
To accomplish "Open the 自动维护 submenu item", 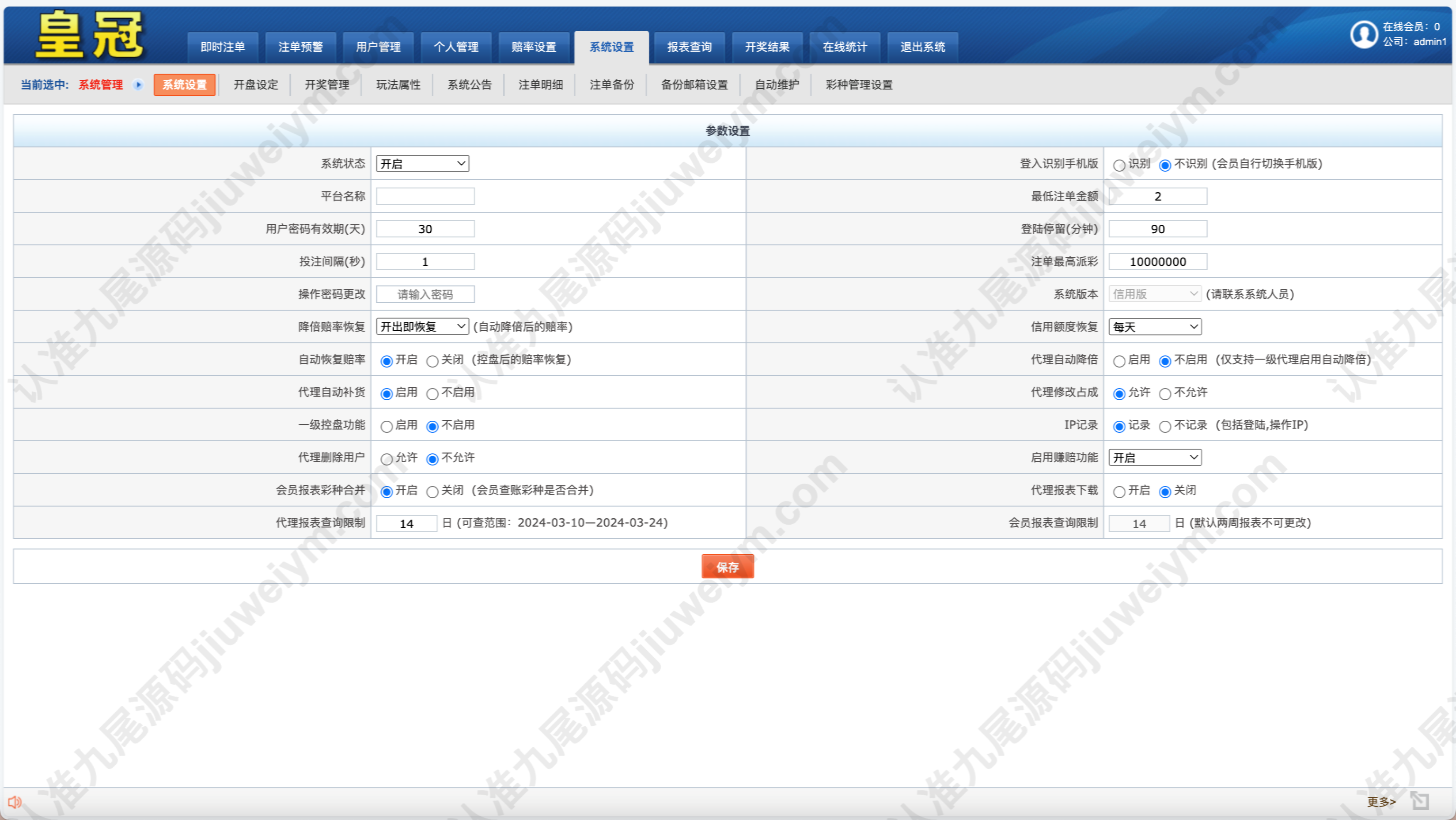I will [x=777, y=85].
